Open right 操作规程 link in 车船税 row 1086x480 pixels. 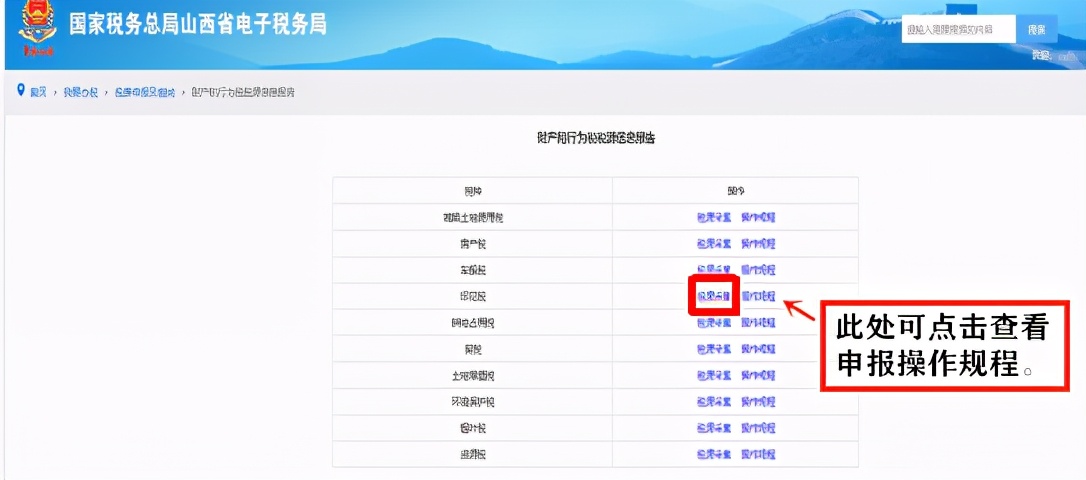tap(758, 269)
